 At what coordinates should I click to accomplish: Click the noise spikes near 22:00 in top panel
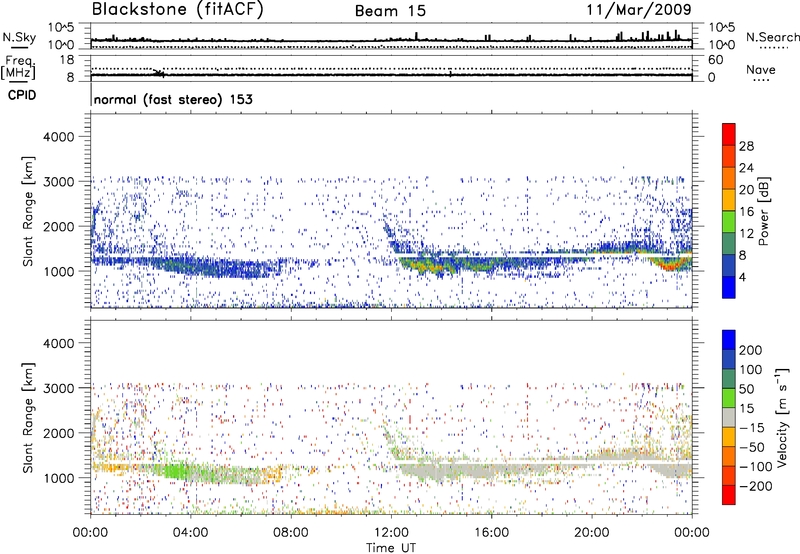[648, 36]
